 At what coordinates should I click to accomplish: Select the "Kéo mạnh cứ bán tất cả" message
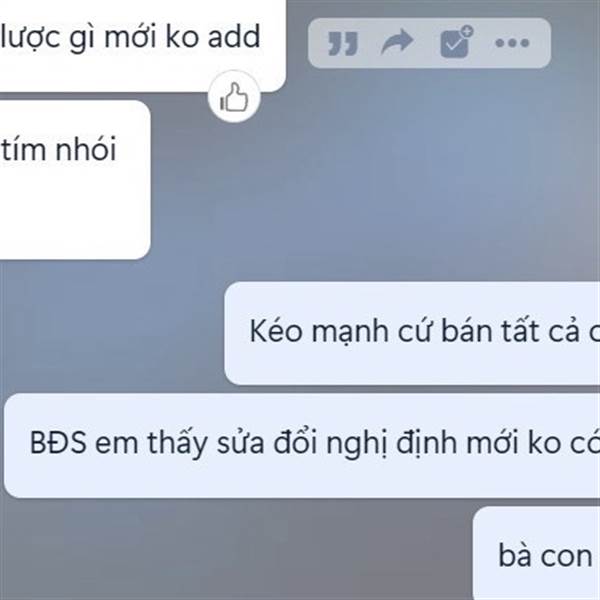tap(412, 333)
